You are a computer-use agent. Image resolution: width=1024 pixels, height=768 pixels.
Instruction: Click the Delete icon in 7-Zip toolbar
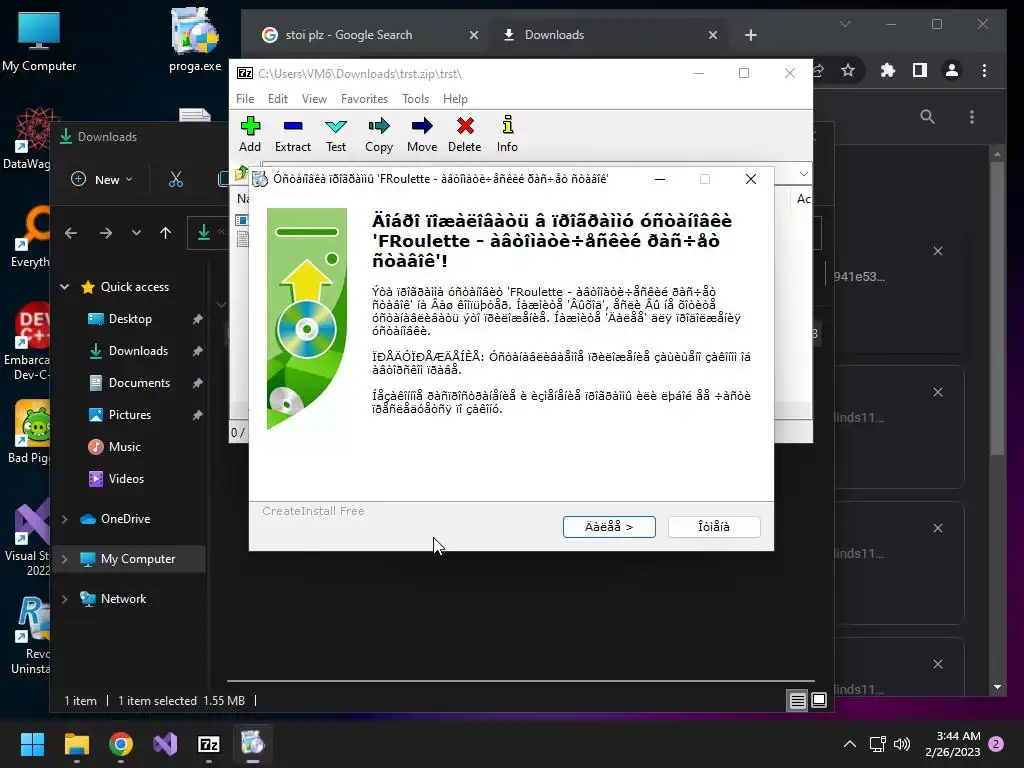pos(464,135)
